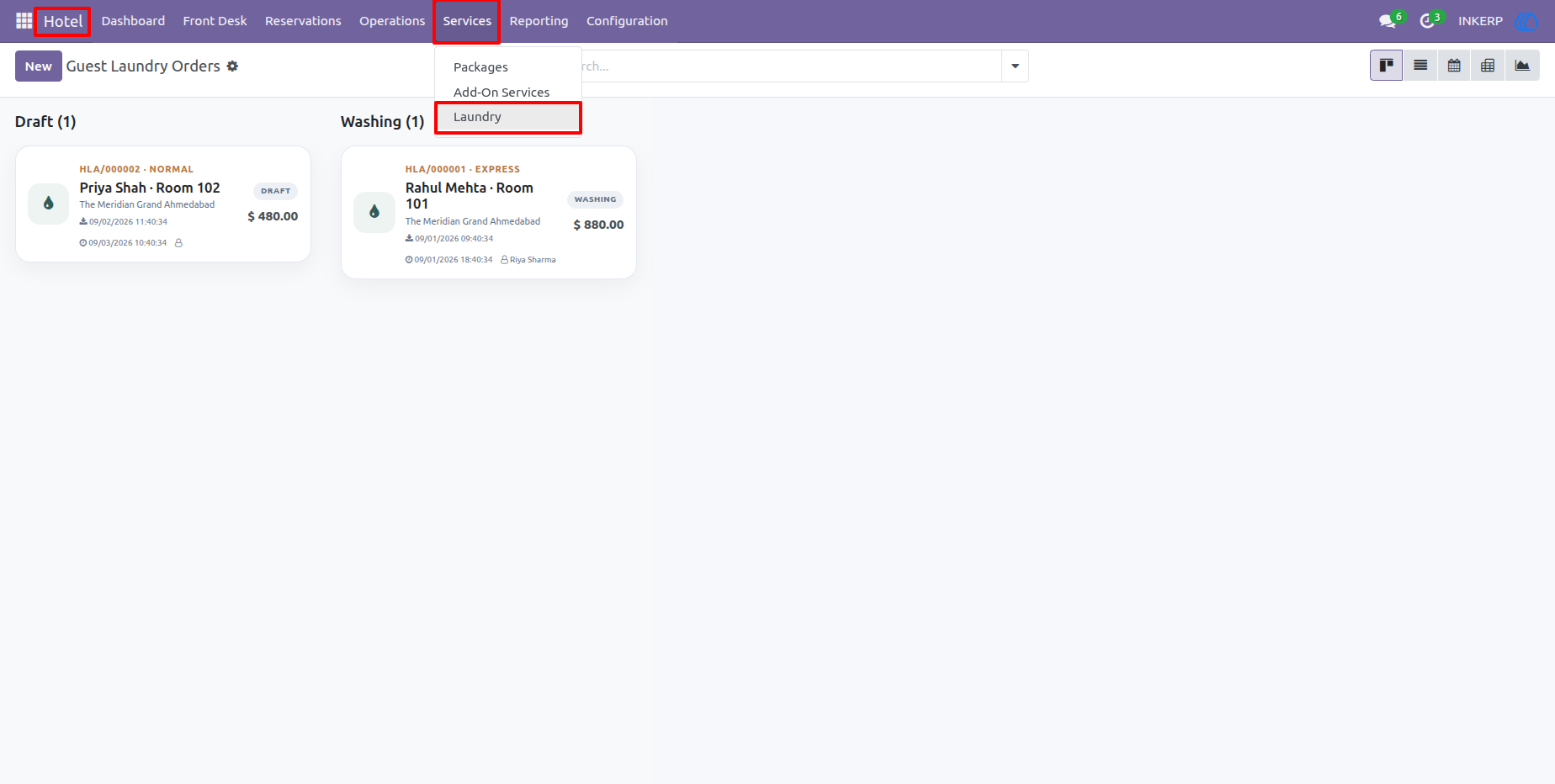Select Add-On Services from the menu
1555x784 pixels.
502,93
